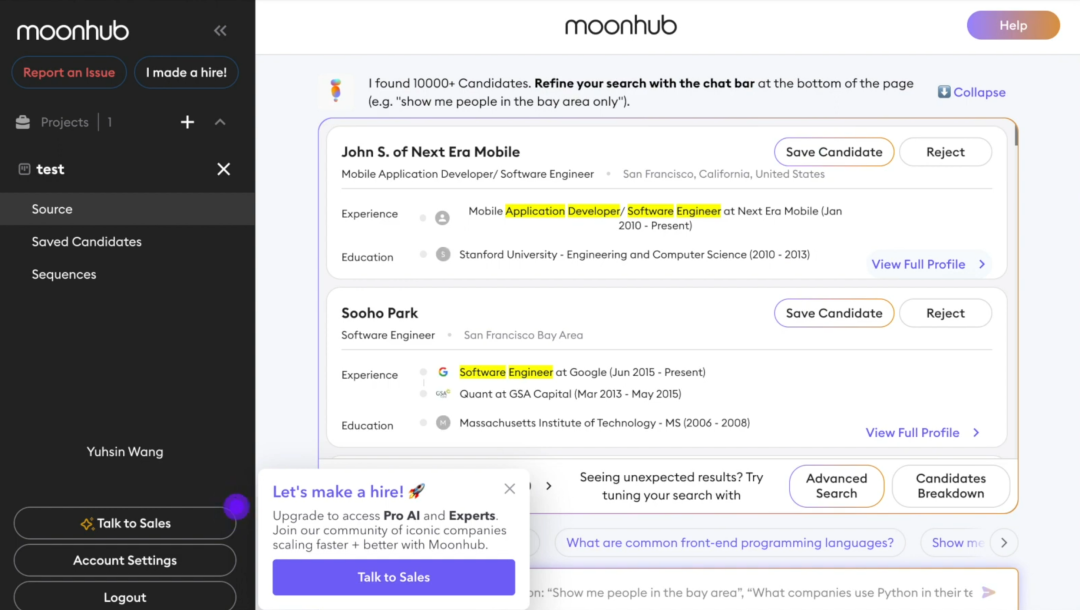Collapse the Projects list chevron
Screen dimensions: 1080x610
(x=220, y=122)
